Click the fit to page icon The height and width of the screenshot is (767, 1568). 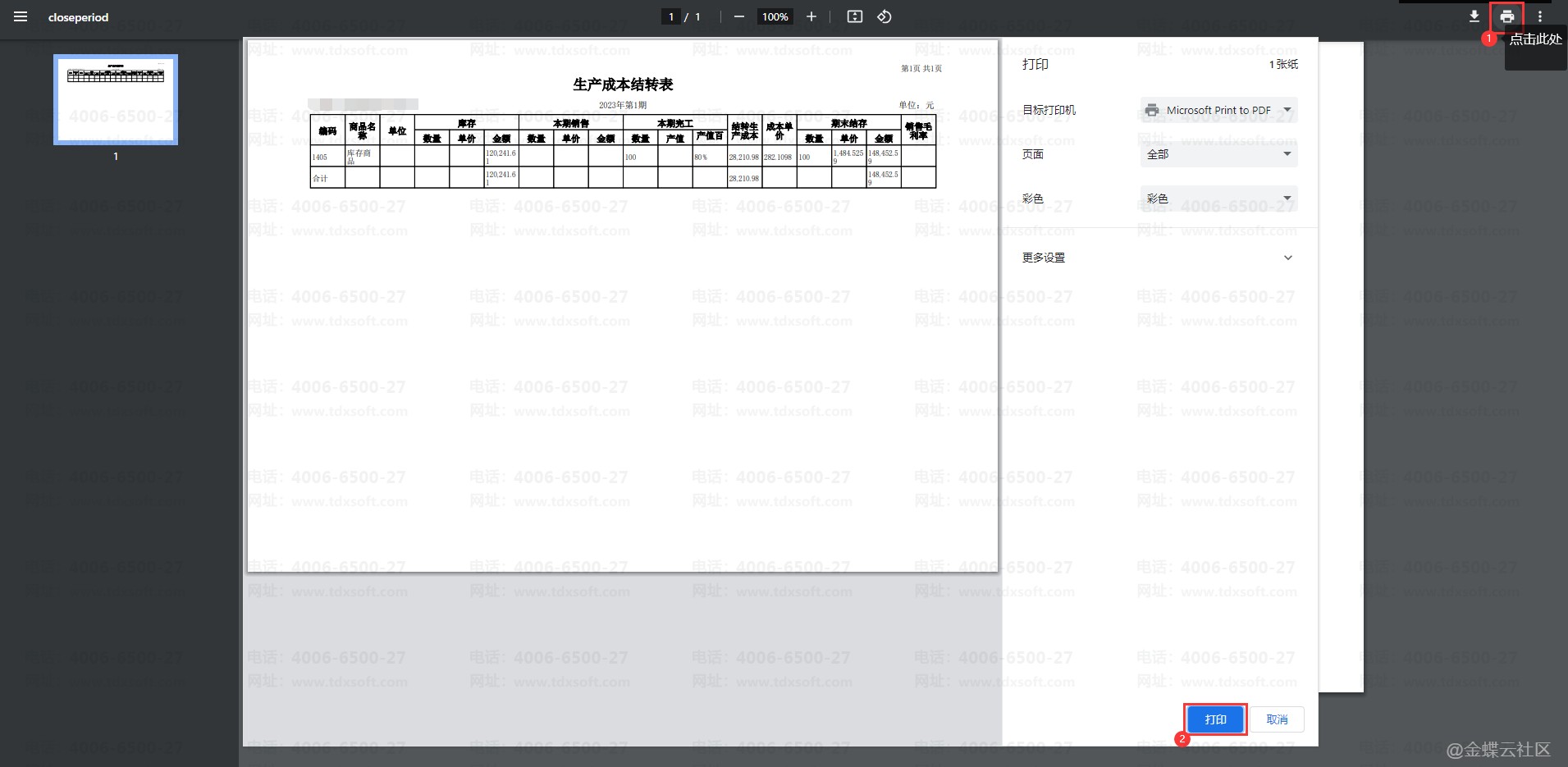854,17
